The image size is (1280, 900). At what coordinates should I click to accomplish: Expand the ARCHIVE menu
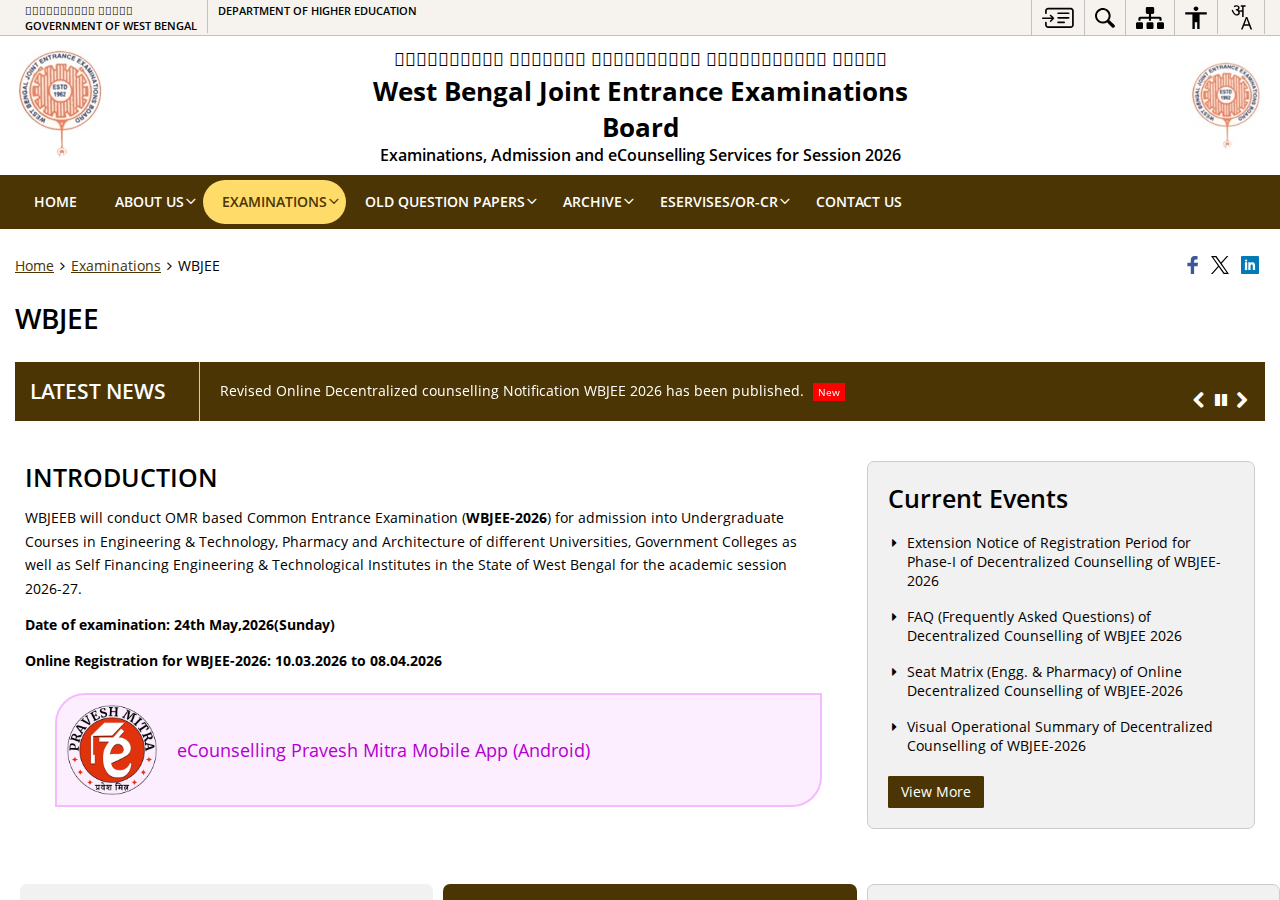click(x=598, y=202)
